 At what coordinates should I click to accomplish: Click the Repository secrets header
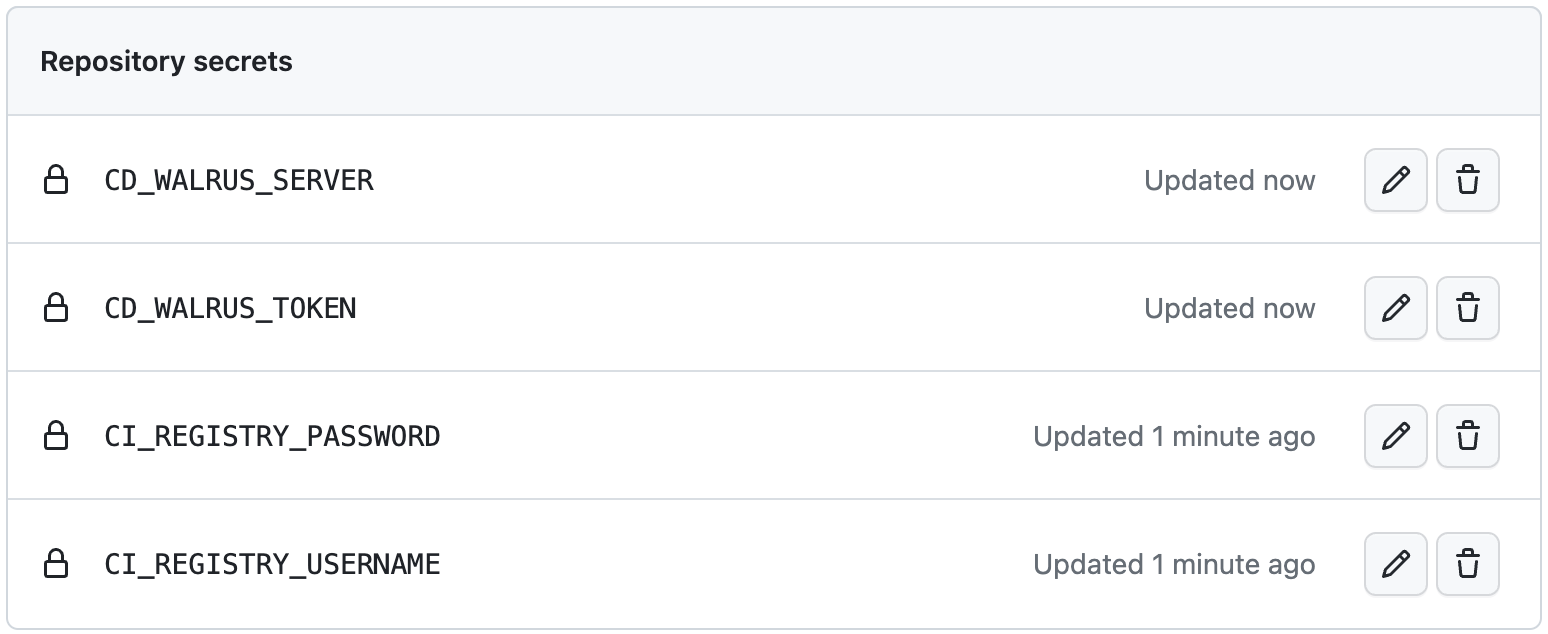166,61
